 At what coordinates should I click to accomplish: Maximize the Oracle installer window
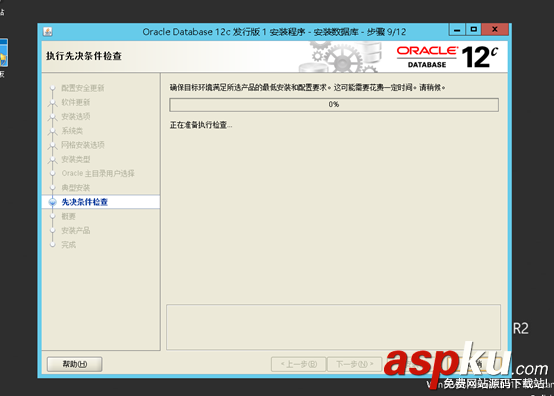474,29
